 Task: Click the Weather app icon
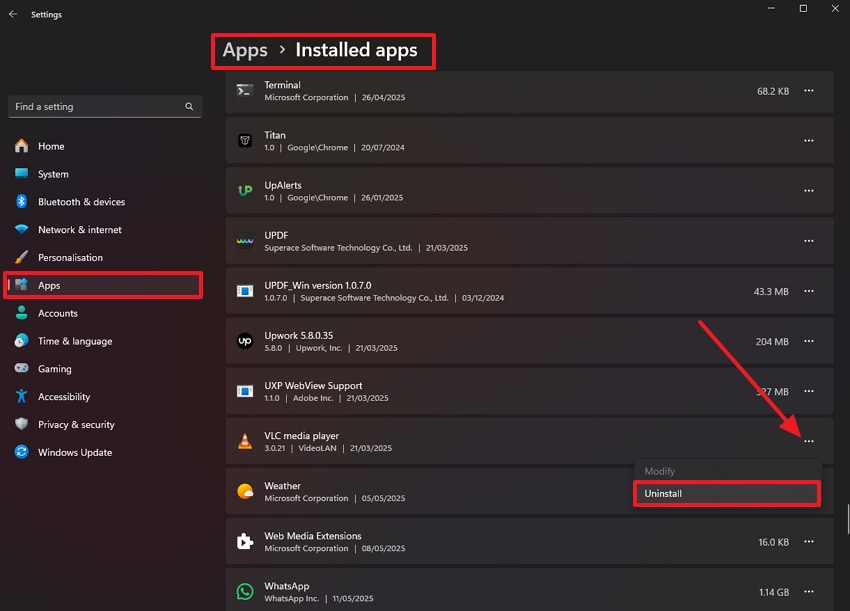click(x=245, y=491)
